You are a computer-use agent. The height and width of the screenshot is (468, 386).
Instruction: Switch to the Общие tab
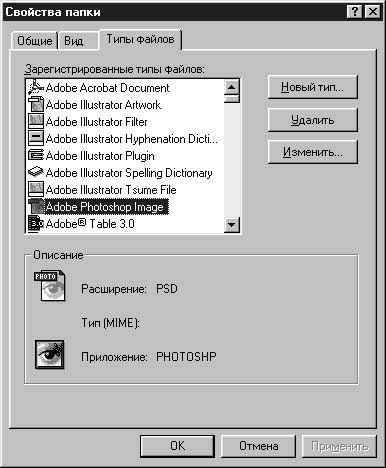[x=34, y=41]
